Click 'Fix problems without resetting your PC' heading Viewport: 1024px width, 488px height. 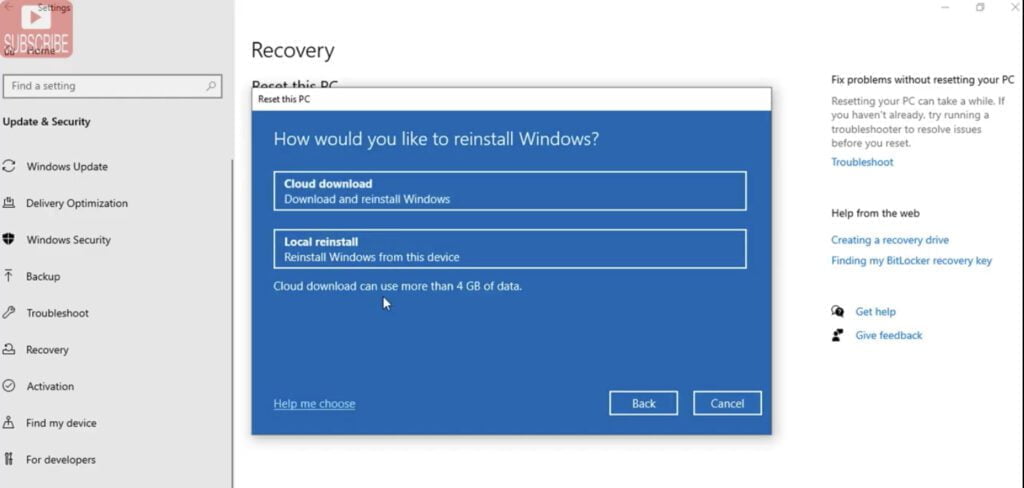coord(923,80)
